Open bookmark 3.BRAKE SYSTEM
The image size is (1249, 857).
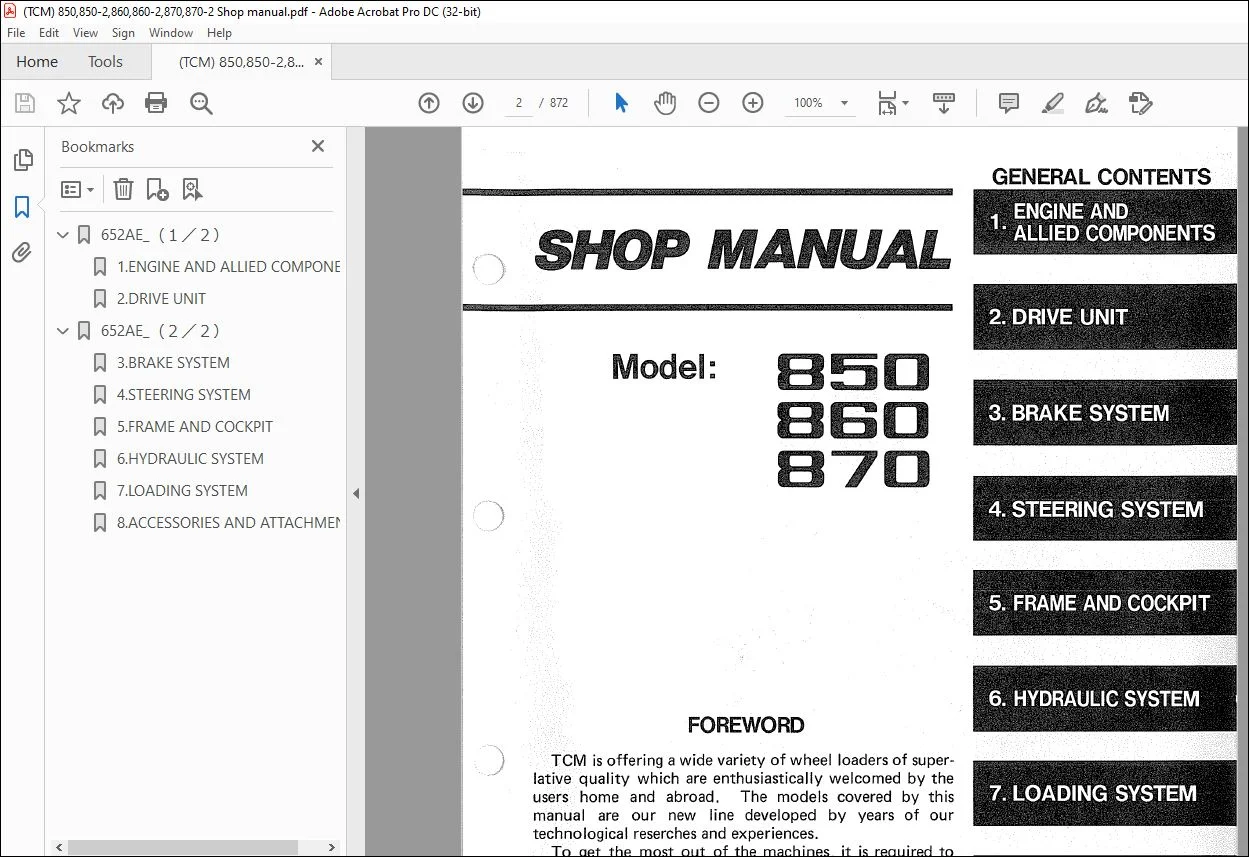point(173,363)
